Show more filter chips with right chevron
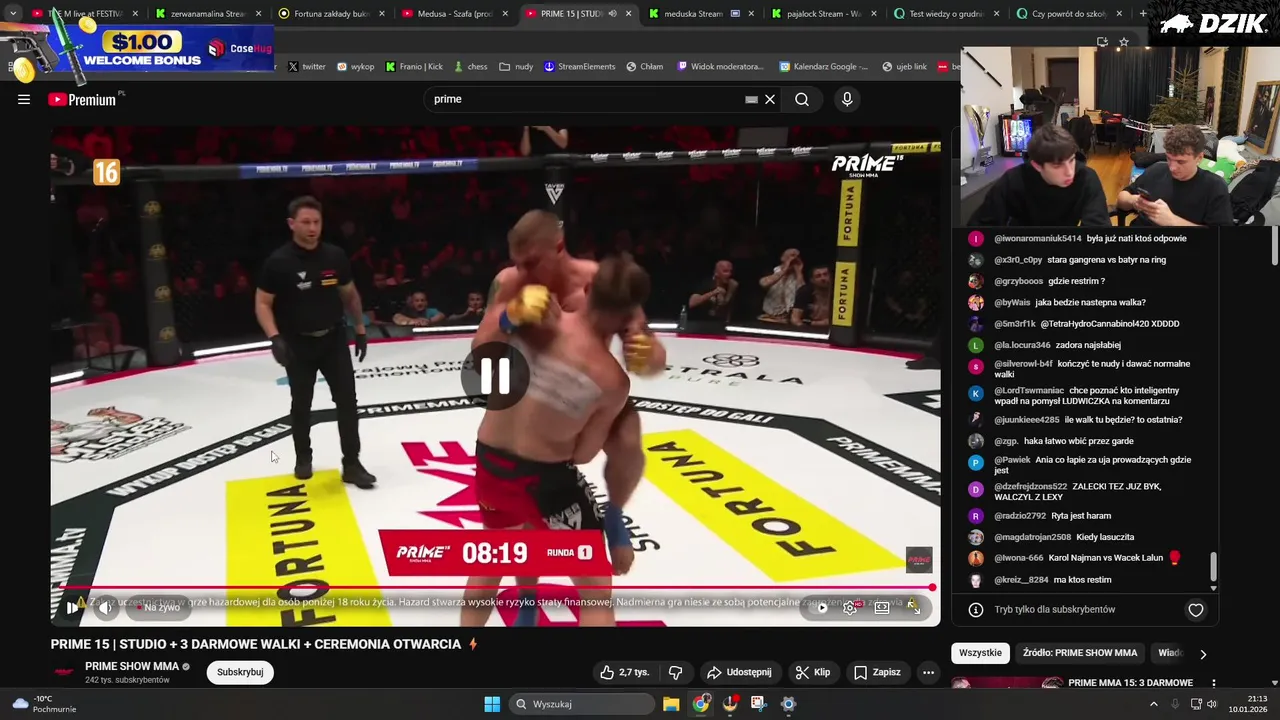This screenshot has width=1280, height=720. pyautogui.click(x=1203, y=654)
